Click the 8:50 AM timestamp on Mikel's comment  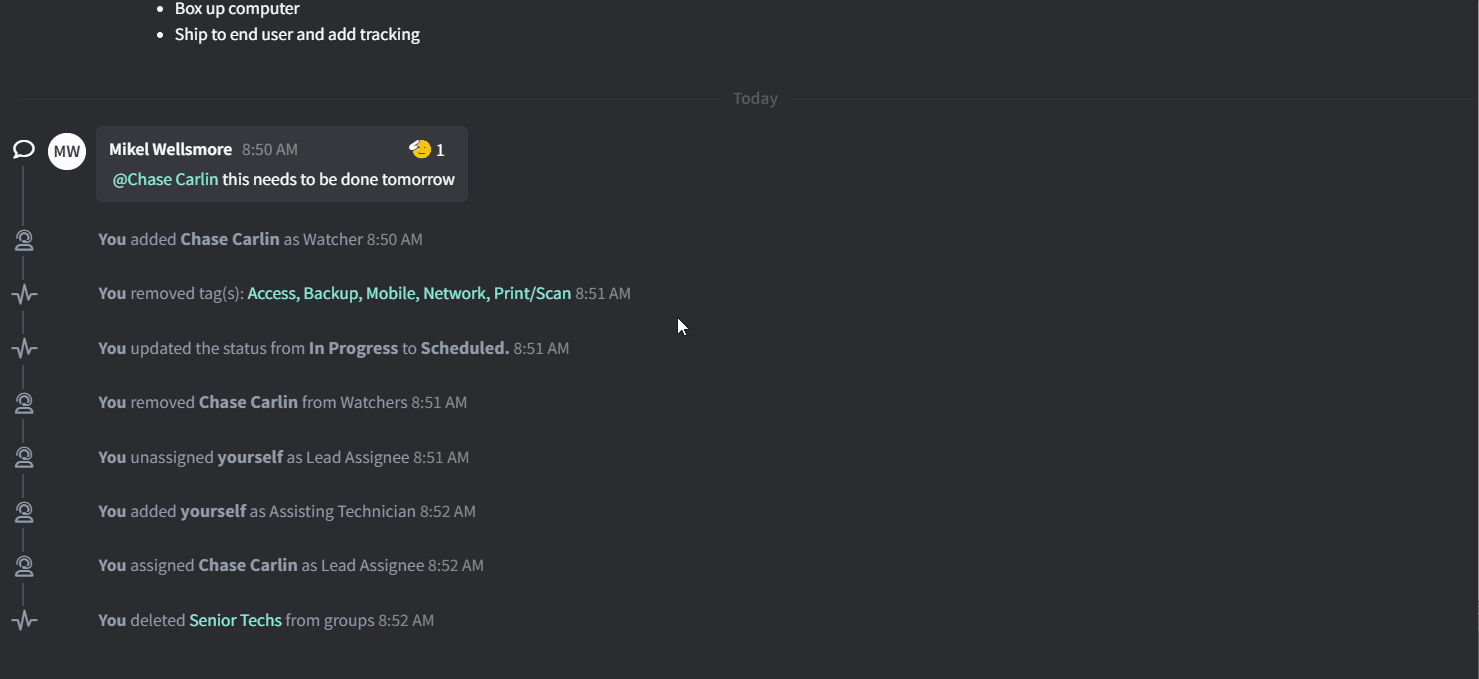tap(270, 150)
